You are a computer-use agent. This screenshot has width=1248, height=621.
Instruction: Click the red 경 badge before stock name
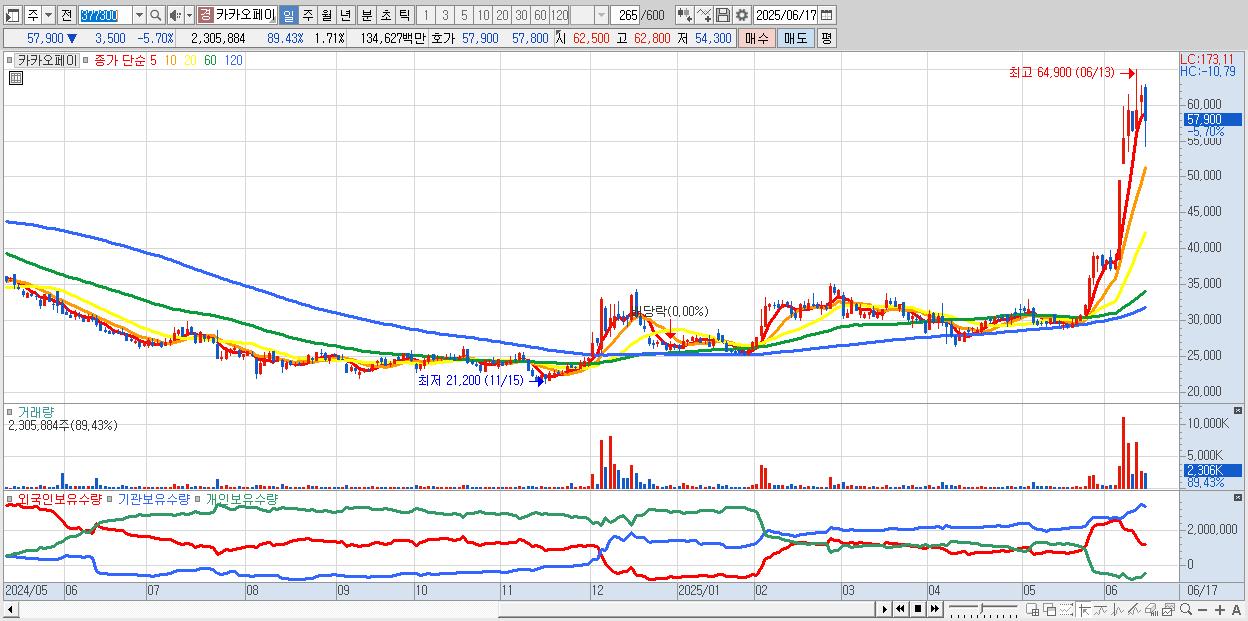click(205, 15)
